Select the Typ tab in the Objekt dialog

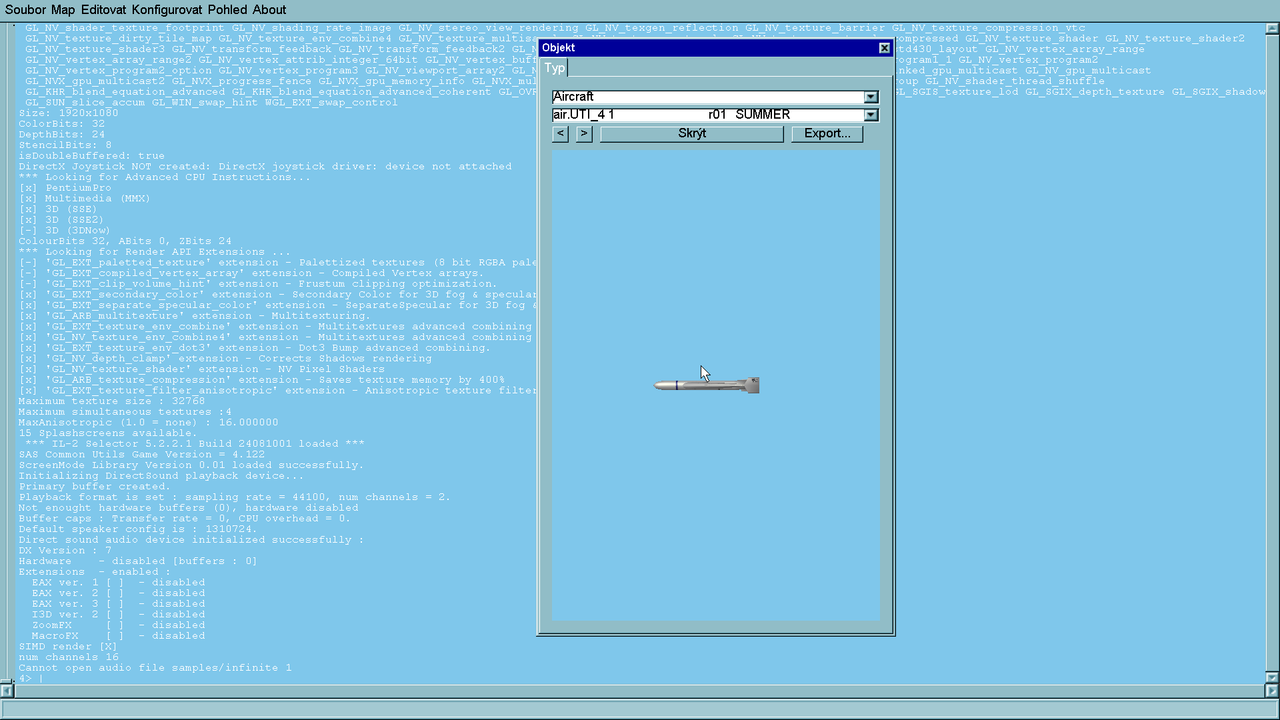[554, 68]
